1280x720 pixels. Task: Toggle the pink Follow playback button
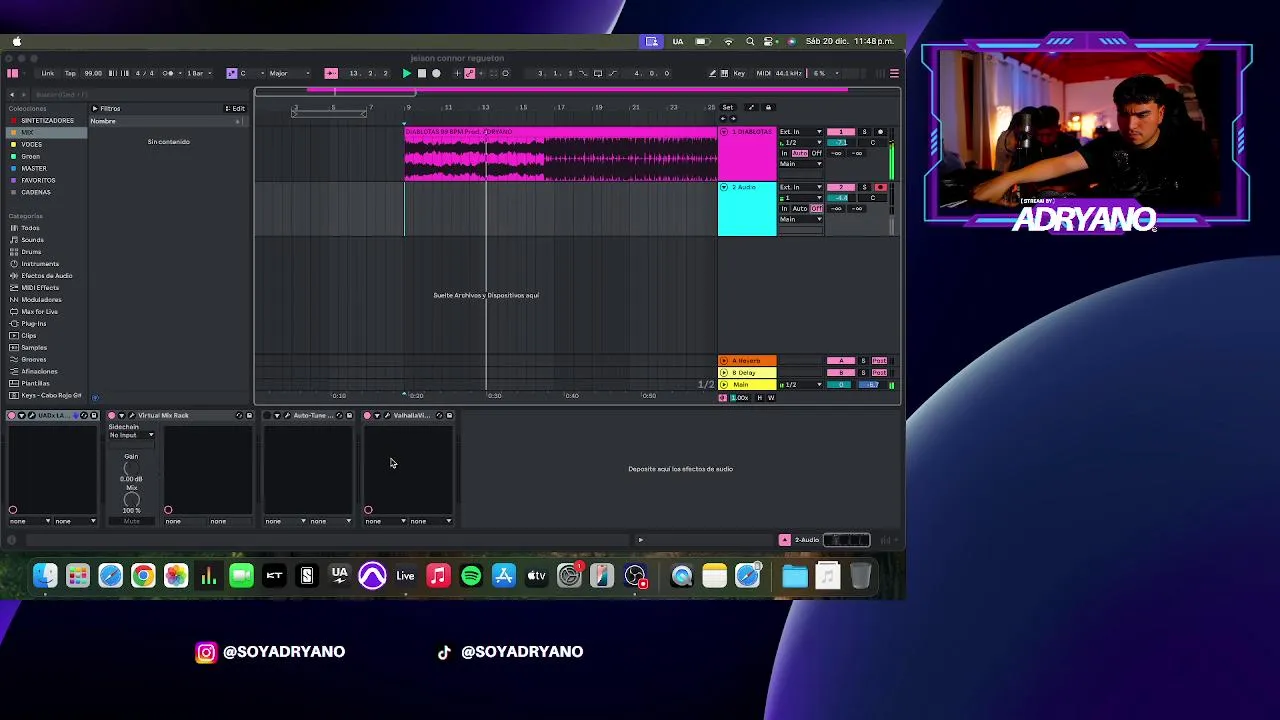click(x=331, y=73)
